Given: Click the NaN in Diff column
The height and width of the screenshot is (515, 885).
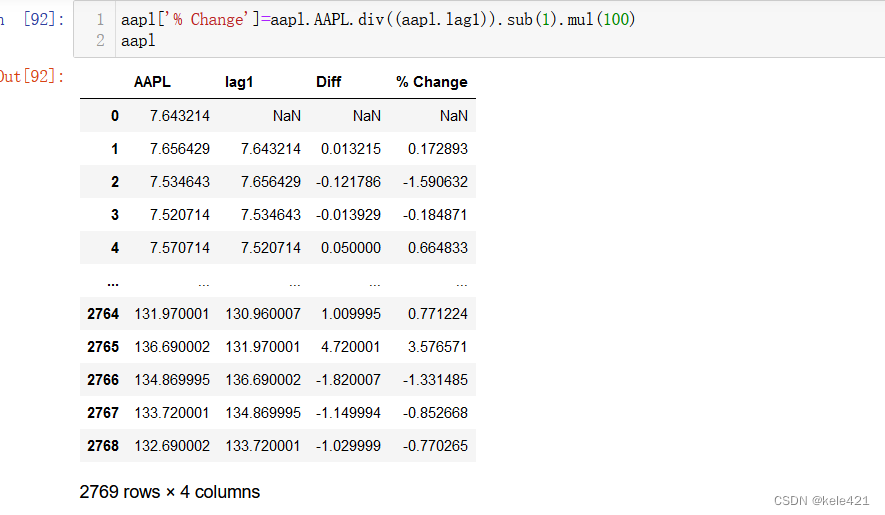Looking at the screenshot, I should 367,116.
